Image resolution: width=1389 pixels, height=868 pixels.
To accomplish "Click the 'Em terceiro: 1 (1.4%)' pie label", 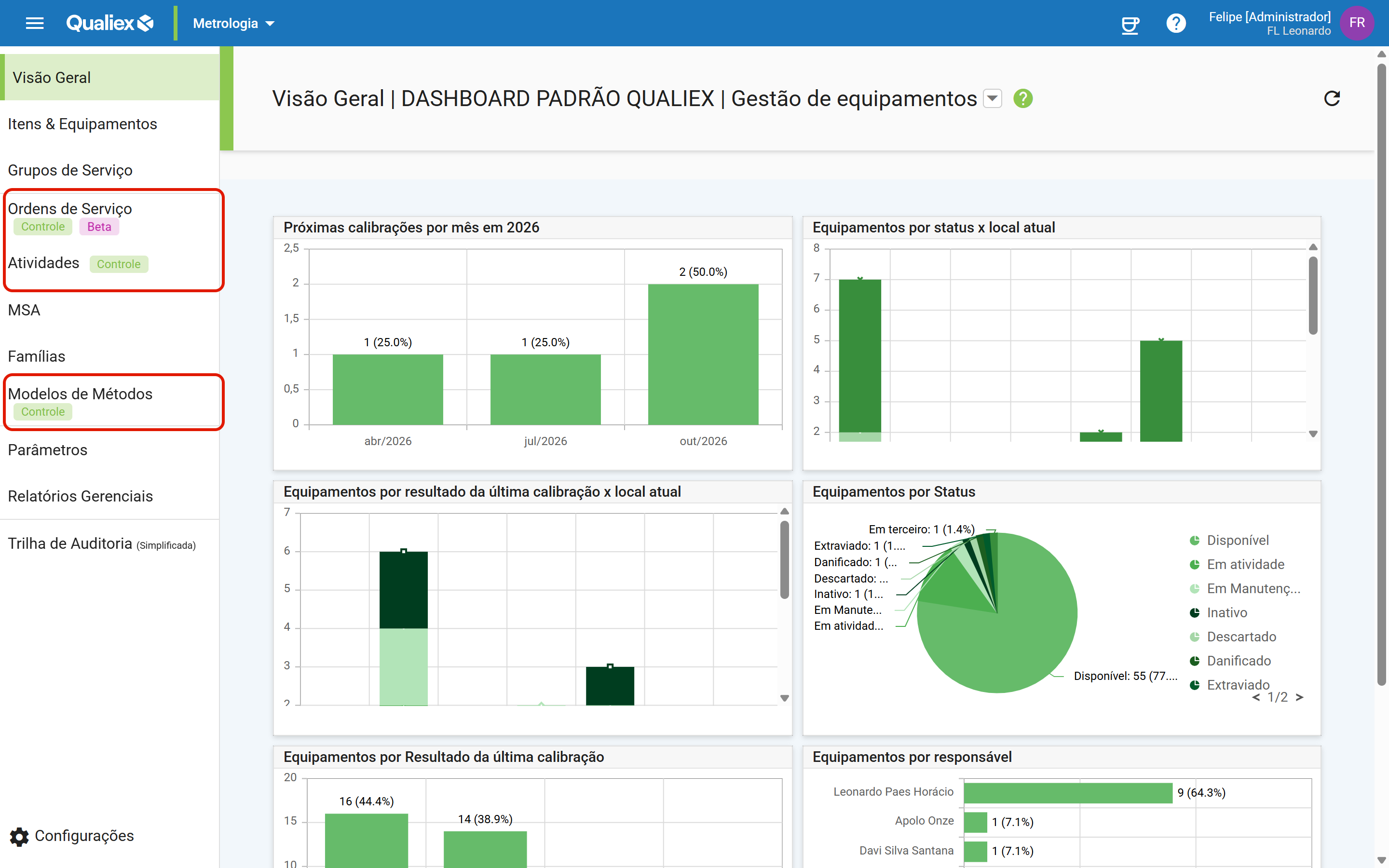I will pos(921,529).
